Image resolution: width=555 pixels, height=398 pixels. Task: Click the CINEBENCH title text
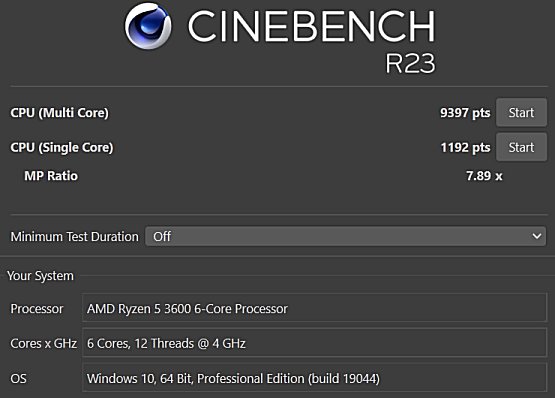(x=311, y=26)
